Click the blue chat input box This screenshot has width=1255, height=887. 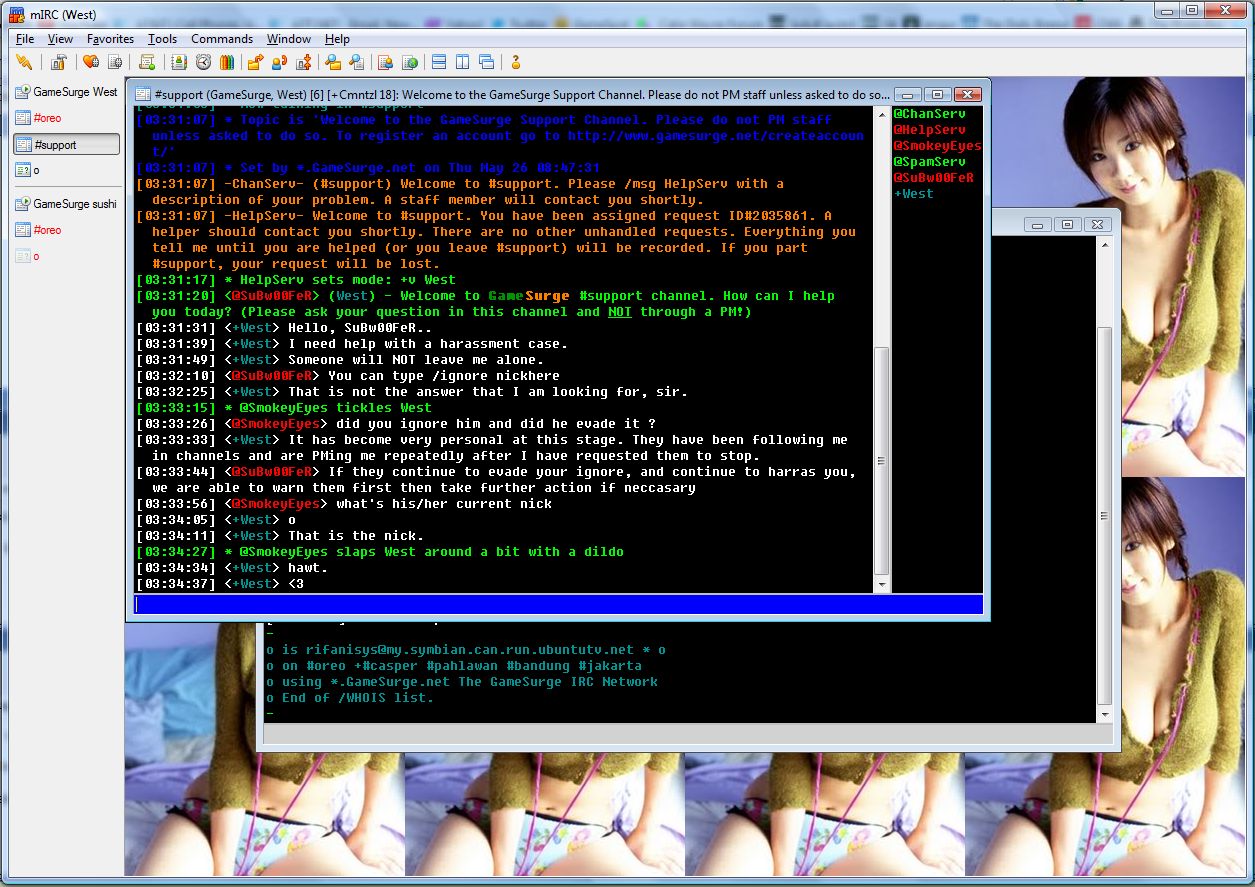point(558,604)
